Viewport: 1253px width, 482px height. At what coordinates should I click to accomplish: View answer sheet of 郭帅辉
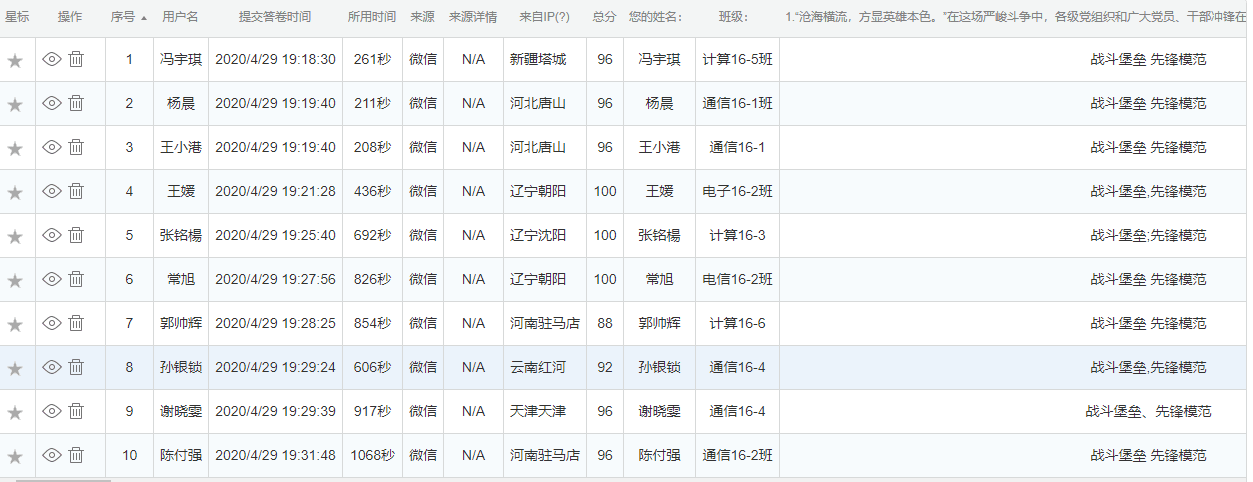point(52,324)
